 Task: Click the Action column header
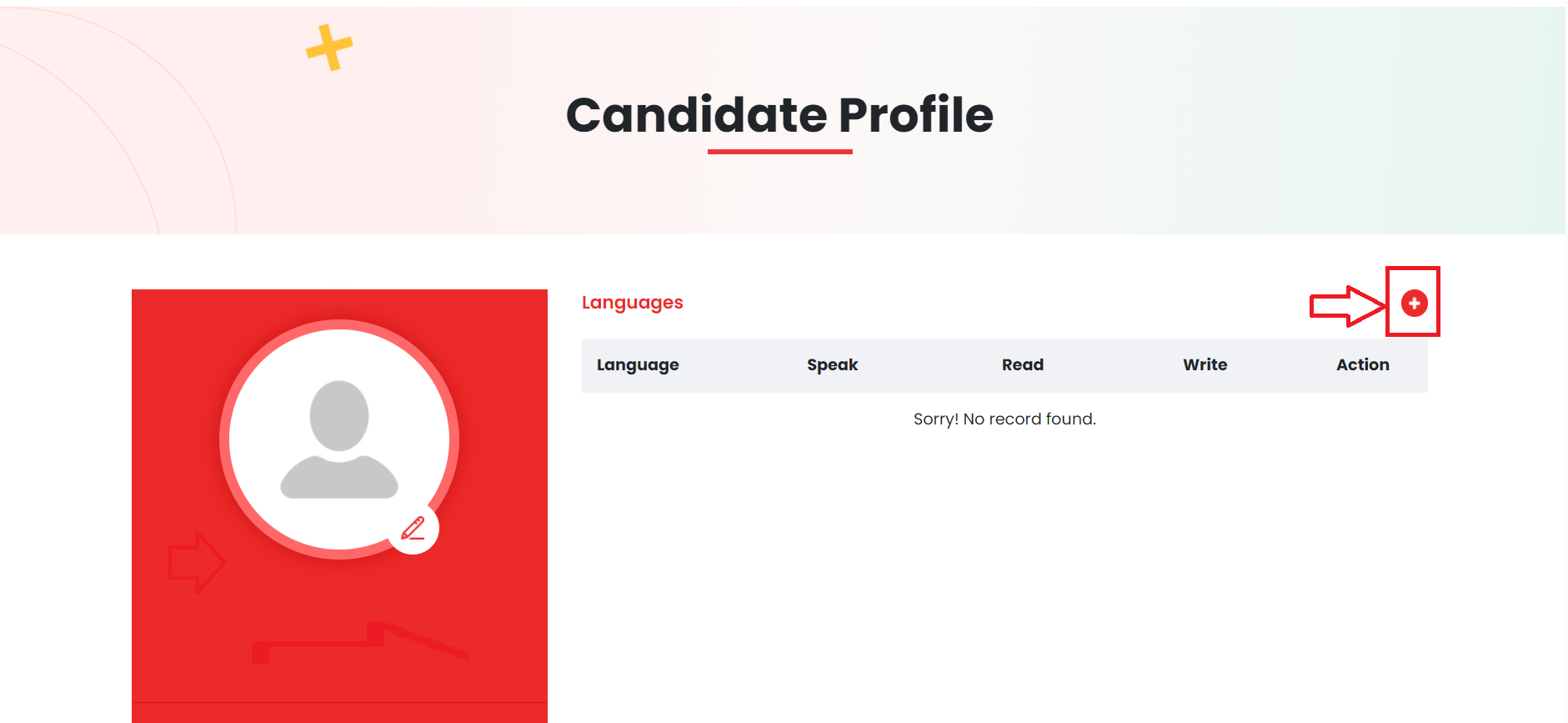pyautogui.click(x=1362, y=364)
